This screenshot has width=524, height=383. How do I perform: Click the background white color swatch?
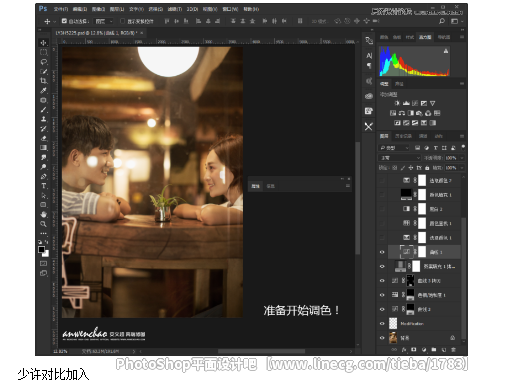(46, 254)
